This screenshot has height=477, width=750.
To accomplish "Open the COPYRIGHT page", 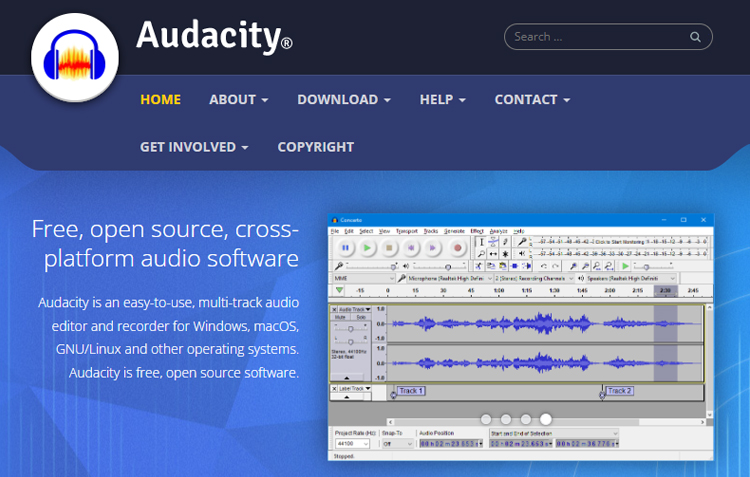I will coord(316,147).
